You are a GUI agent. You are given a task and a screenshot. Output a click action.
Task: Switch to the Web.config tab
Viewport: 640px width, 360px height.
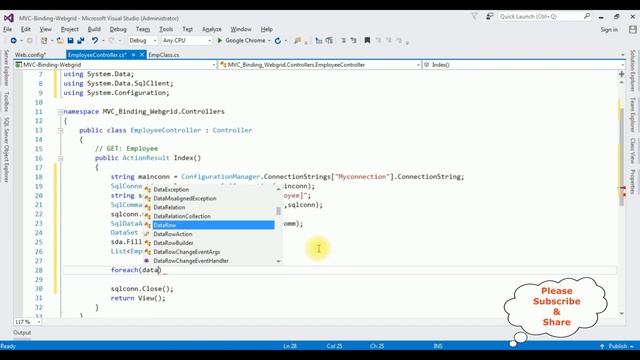click(x=31, y=55)
